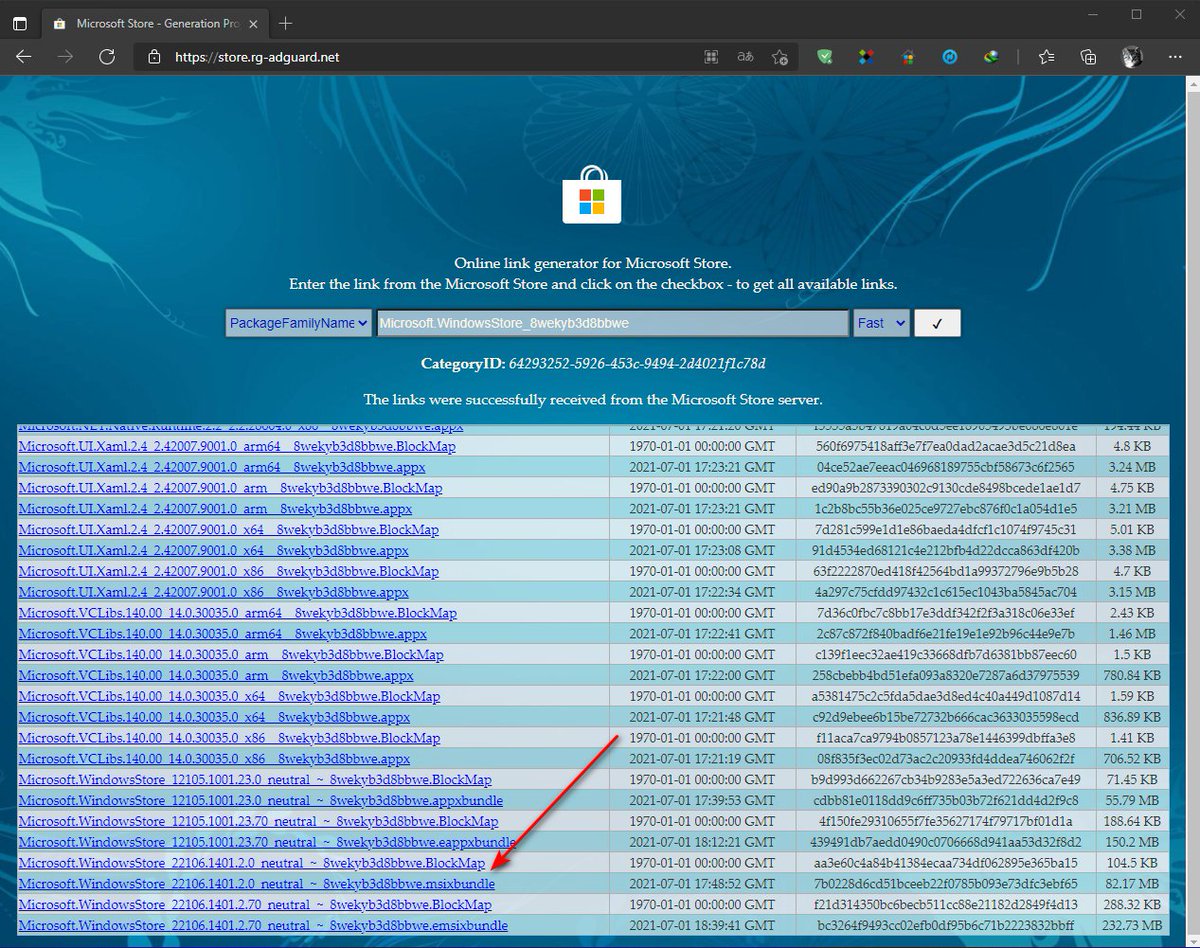Image resolution: width=1200 pixels, height=948 pixels.
Task: Click the CategoryID value text
Action: pos(637,363)
